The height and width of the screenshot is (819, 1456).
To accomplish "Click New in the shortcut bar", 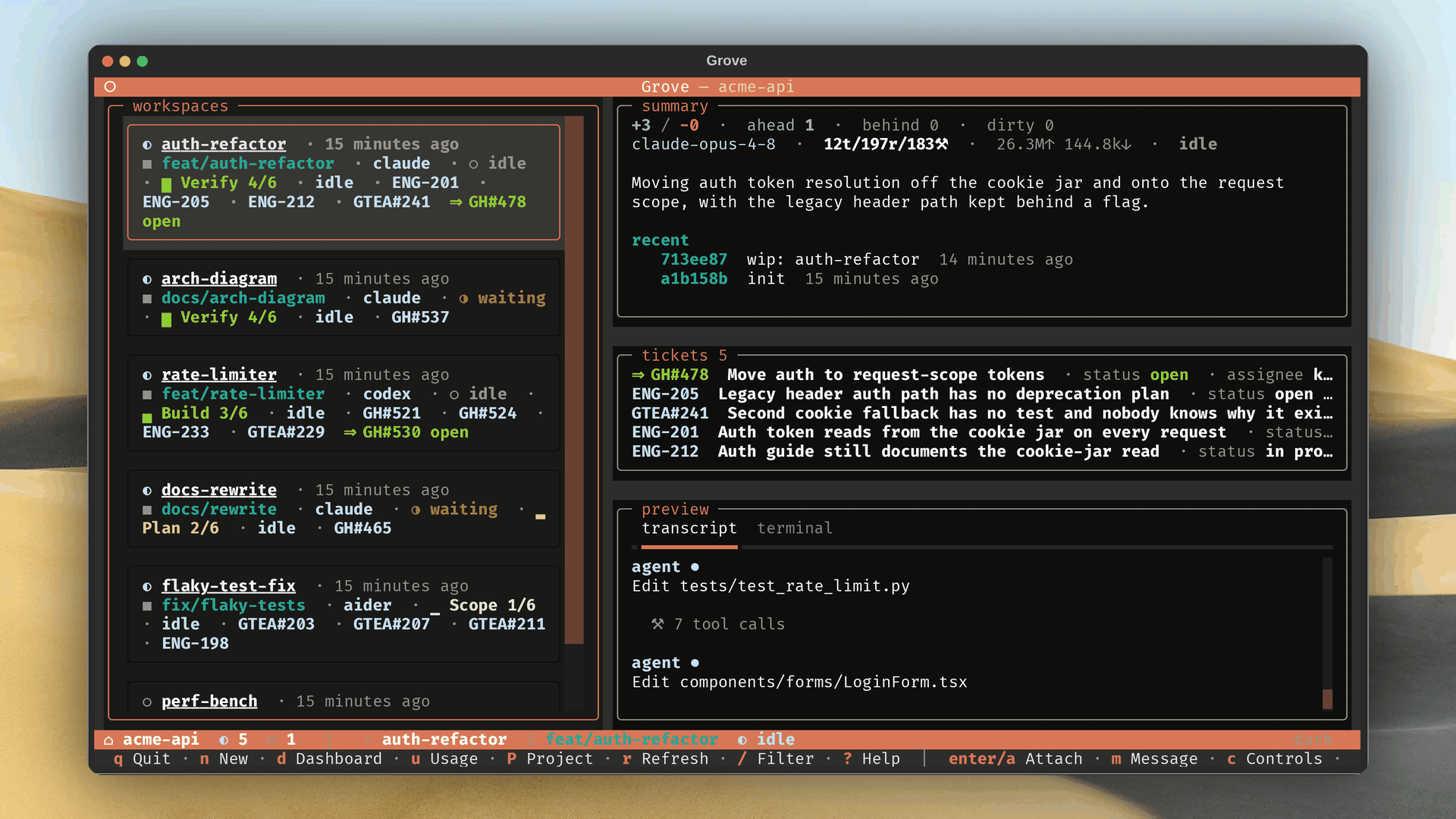I will (224, 759).
